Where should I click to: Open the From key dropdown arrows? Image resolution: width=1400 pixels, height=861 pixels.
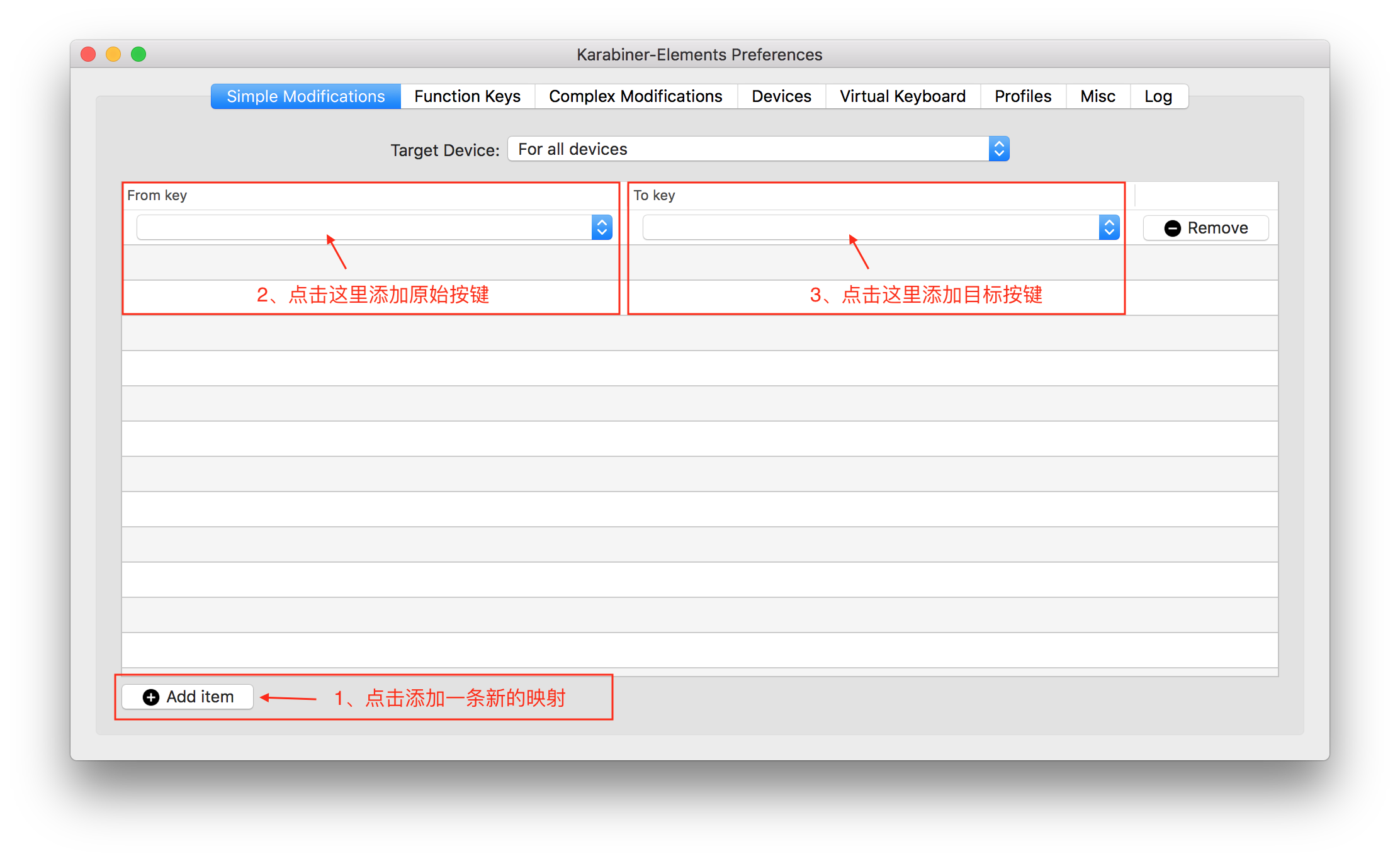pyautogui.click(x=602, y=228)
